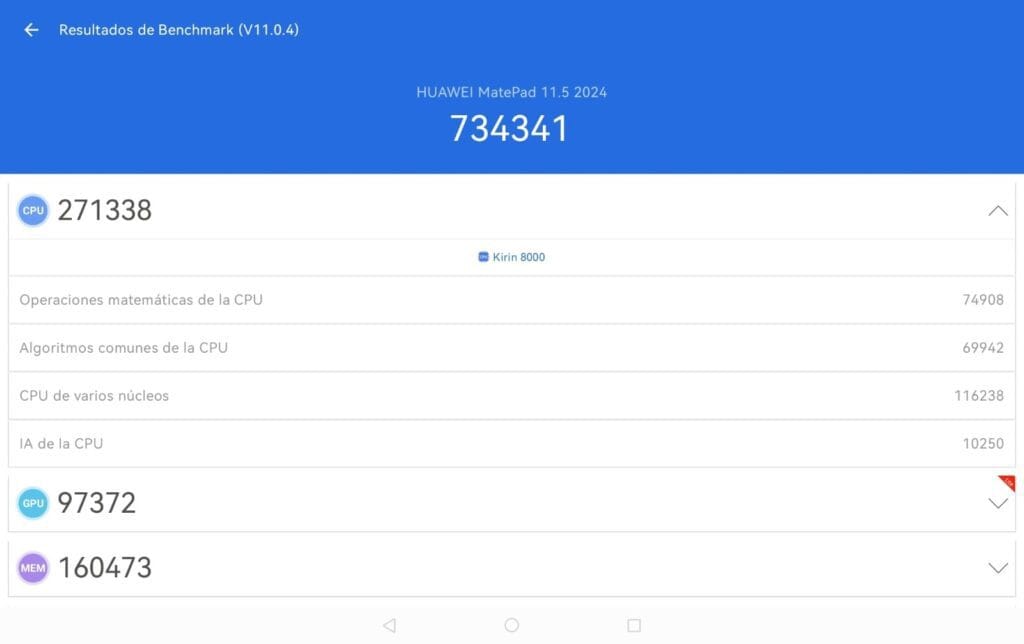Click the red corner badge on GPU row
1024x644 pixels.
coord(1007,483)
